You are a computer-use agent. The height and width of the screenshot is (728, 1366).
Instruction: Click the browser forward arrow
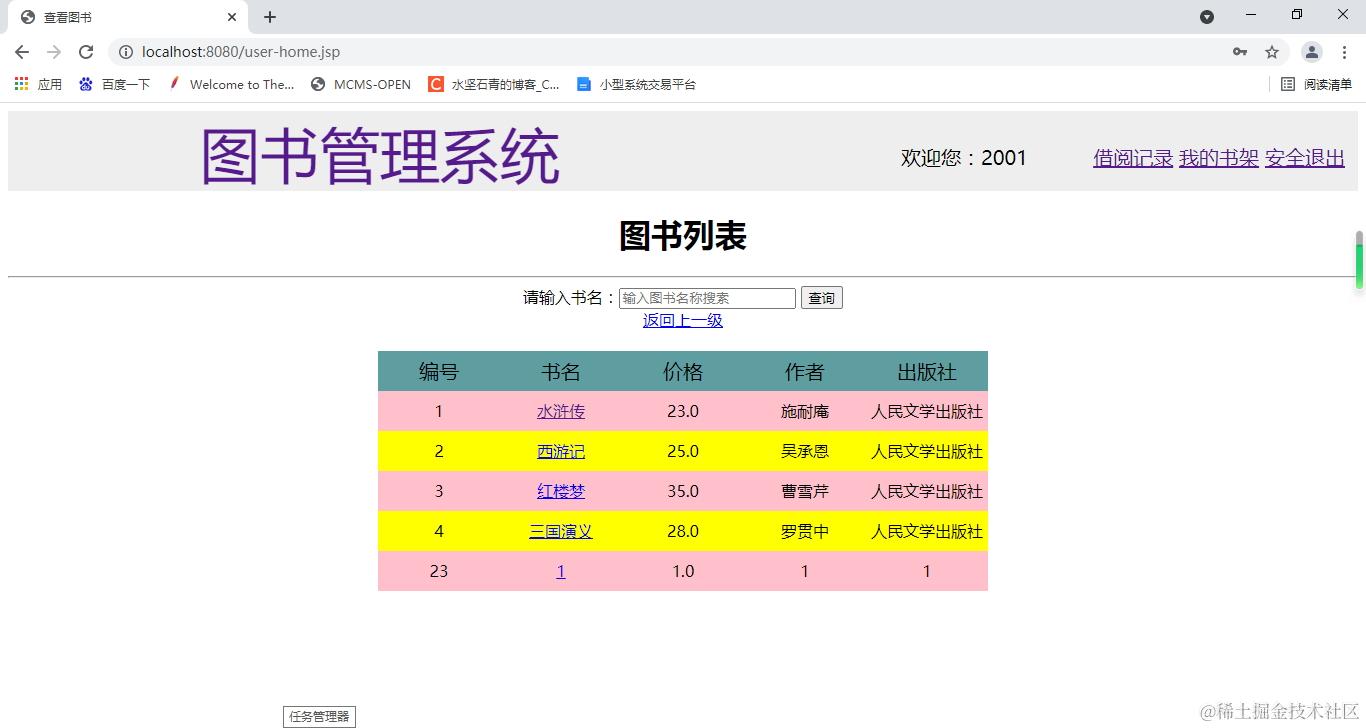pyautogui.click(x=53, y=51)
